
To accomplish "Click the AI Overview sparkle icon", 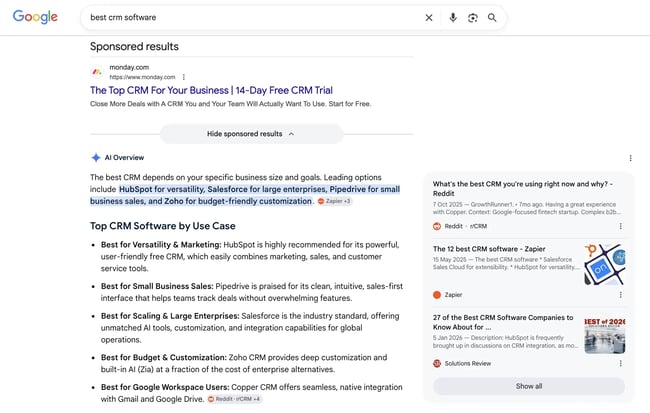I will 96,158.
